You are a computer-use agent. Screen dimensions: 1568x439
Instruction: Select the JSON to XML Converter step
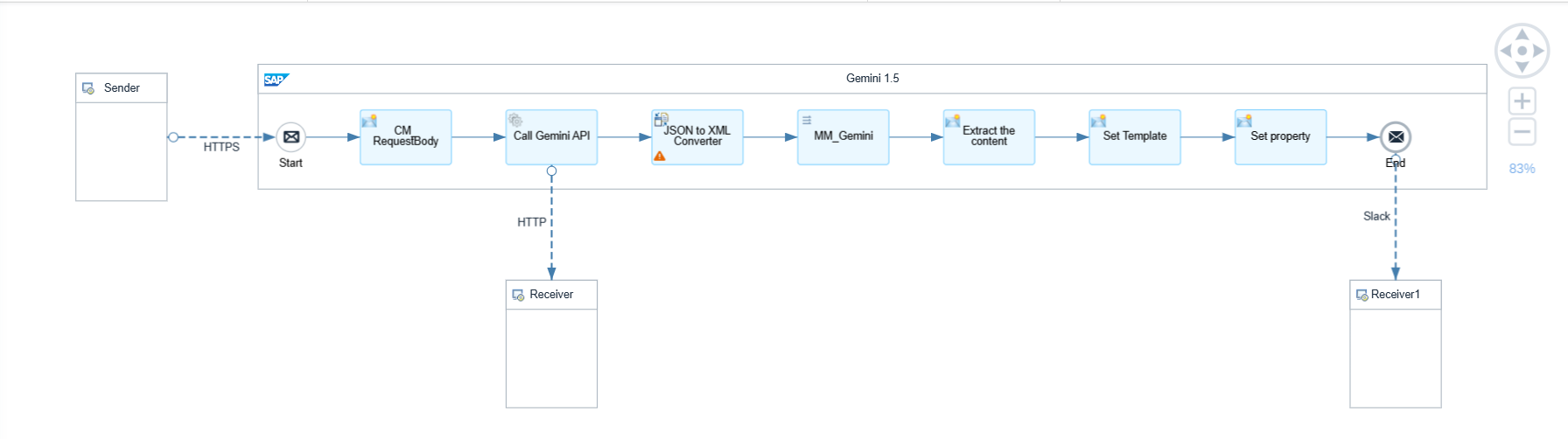[x=697, y=136]
